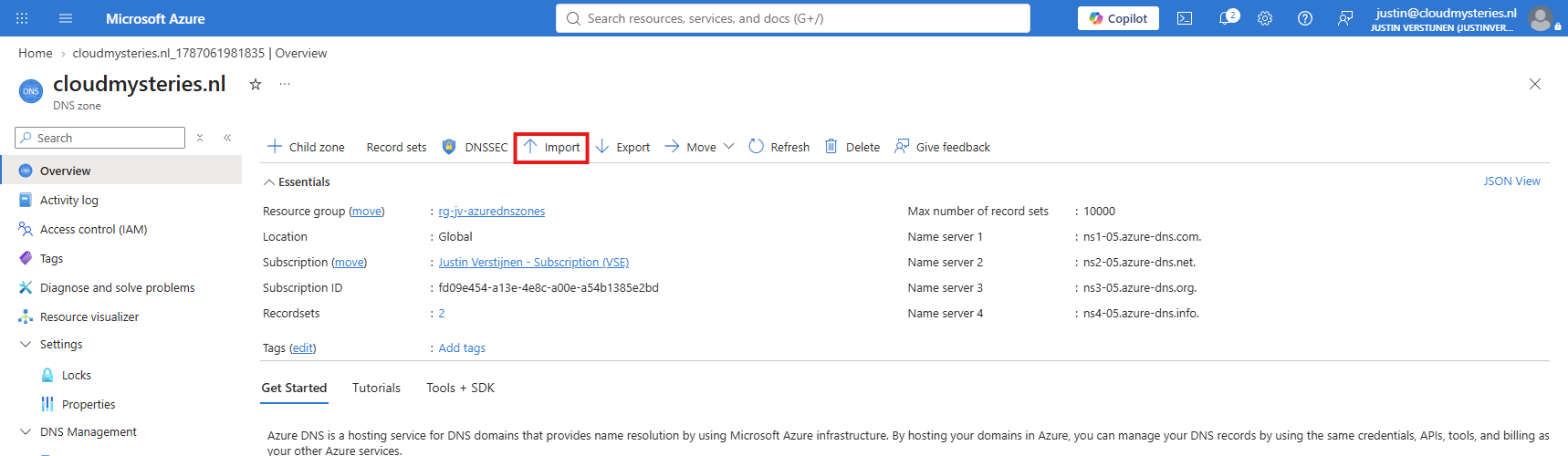Image resolution: width=1568 pixels, height=456 pixels.
Task: Click move link next to Resource group
Action: pos(367,211)
